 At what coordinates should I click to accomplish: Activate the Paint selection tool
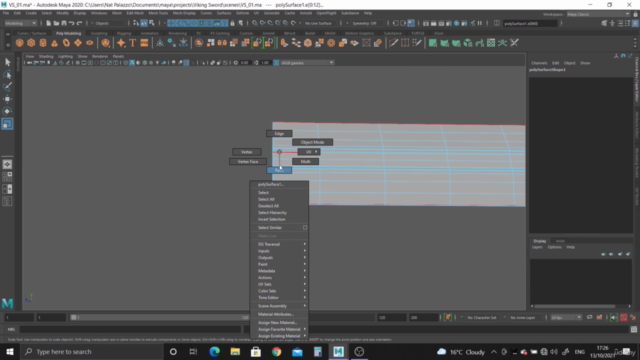point(7,87)
